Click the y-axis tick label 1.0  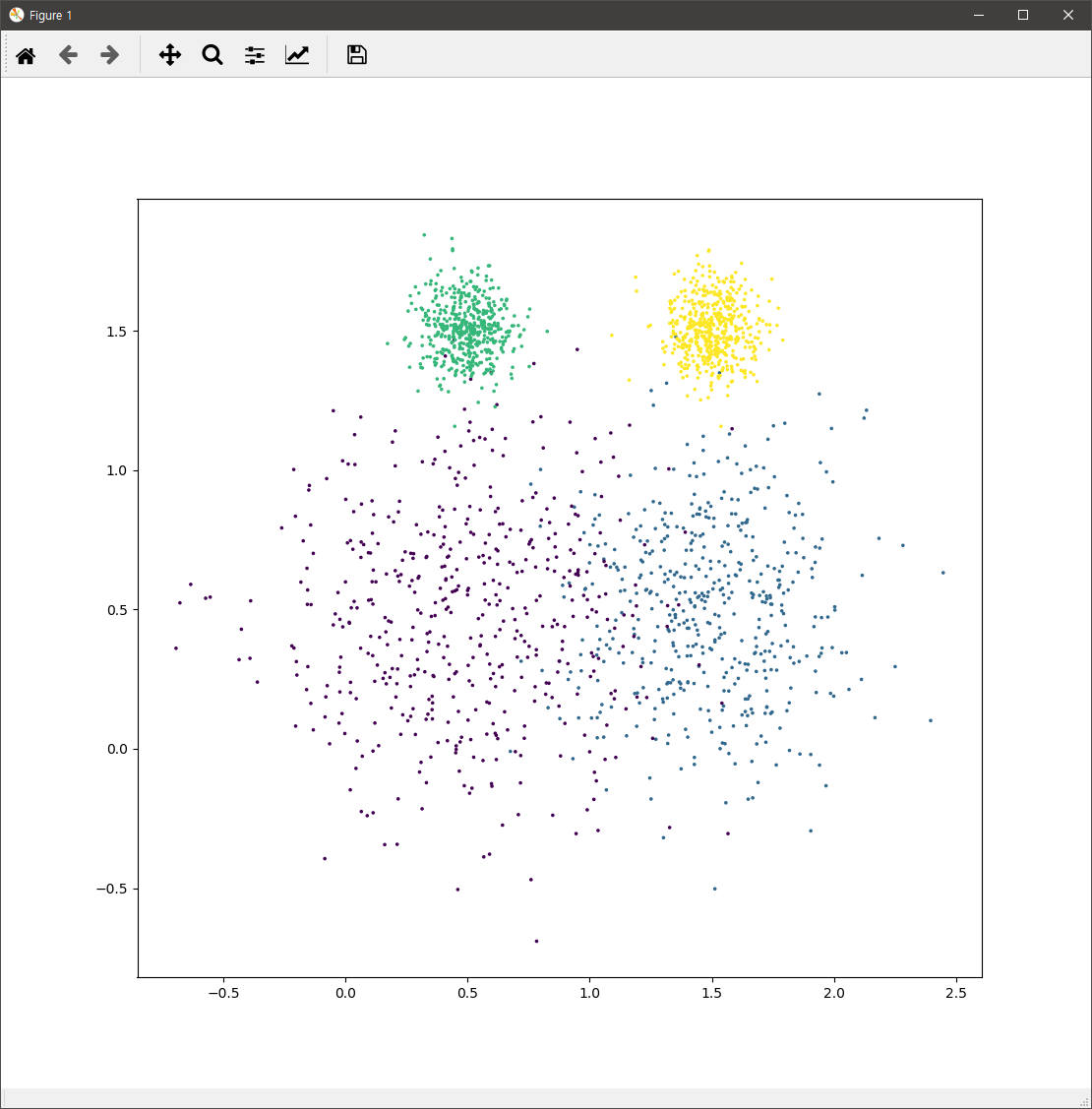pyautogui.click(x=117, y=471)
